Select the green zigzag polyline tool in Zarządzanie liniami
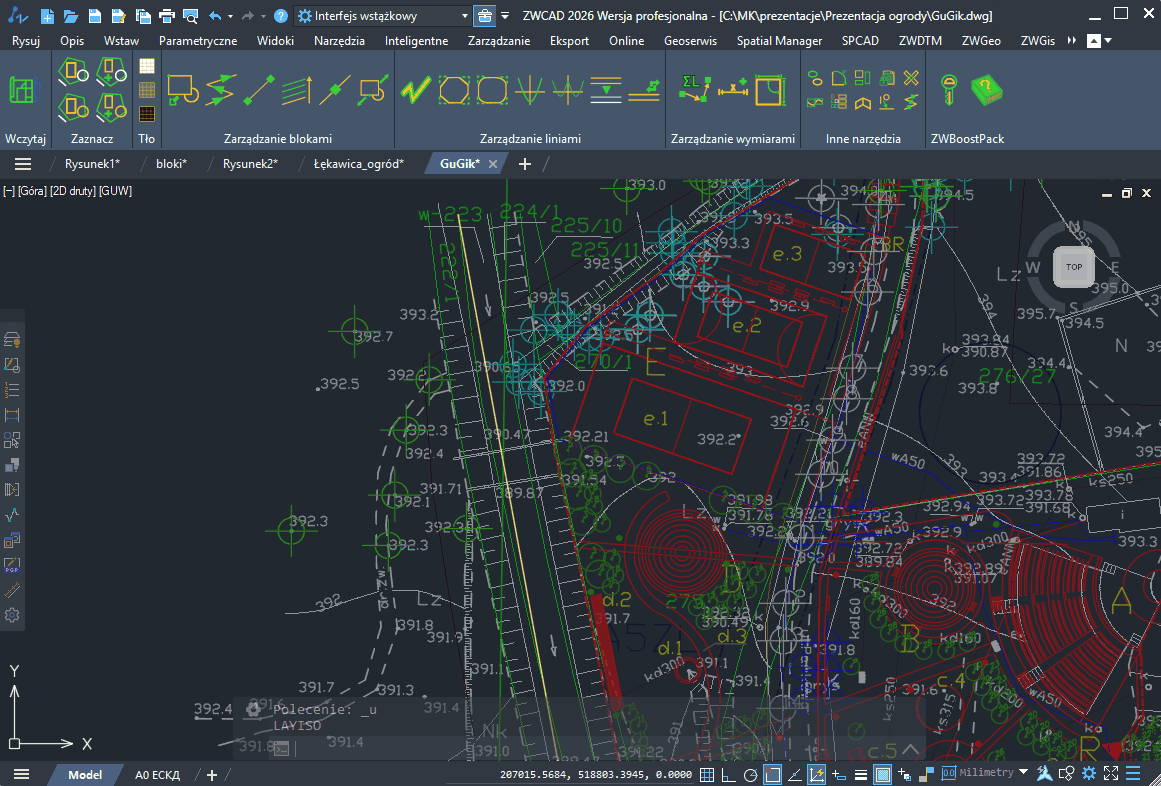 click(x=415, y=91)
